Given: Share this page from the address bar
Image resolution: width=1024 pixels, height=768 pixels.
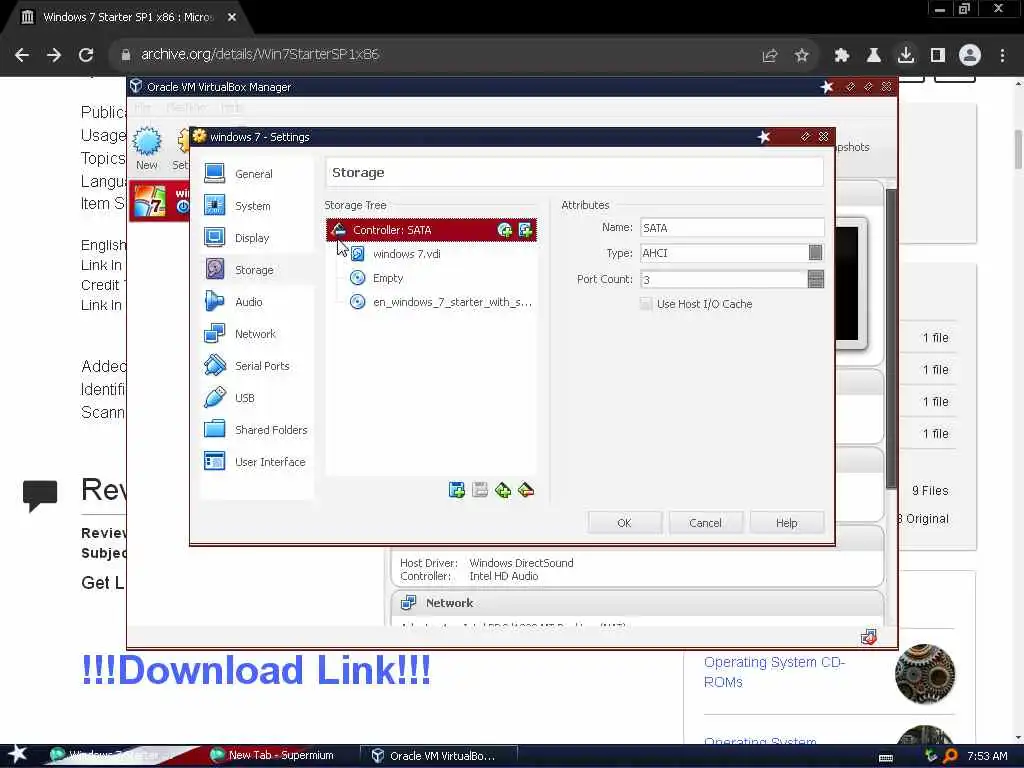Looking at the screenshot, I should [x=769, y=56].
